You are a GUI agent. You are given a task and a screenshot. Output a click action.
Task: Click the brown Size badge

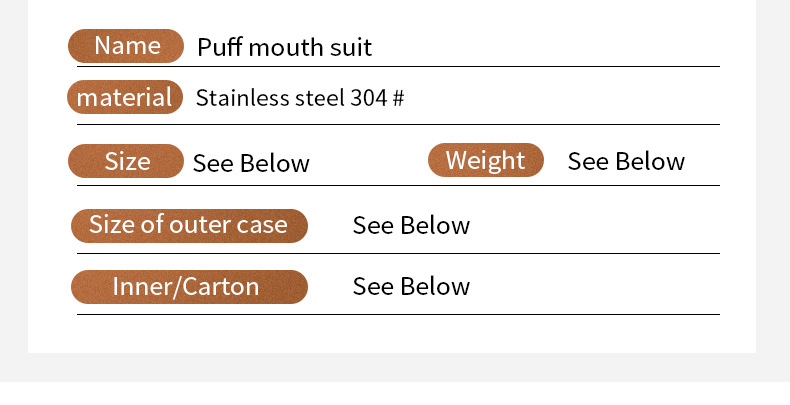[x=126, y=161]
